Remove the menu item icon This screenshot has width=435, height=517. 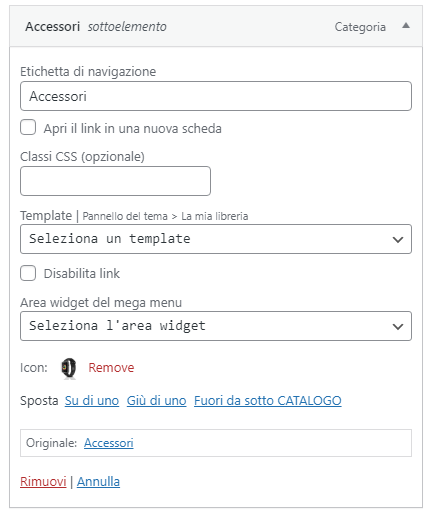click(x=111, y=368)
